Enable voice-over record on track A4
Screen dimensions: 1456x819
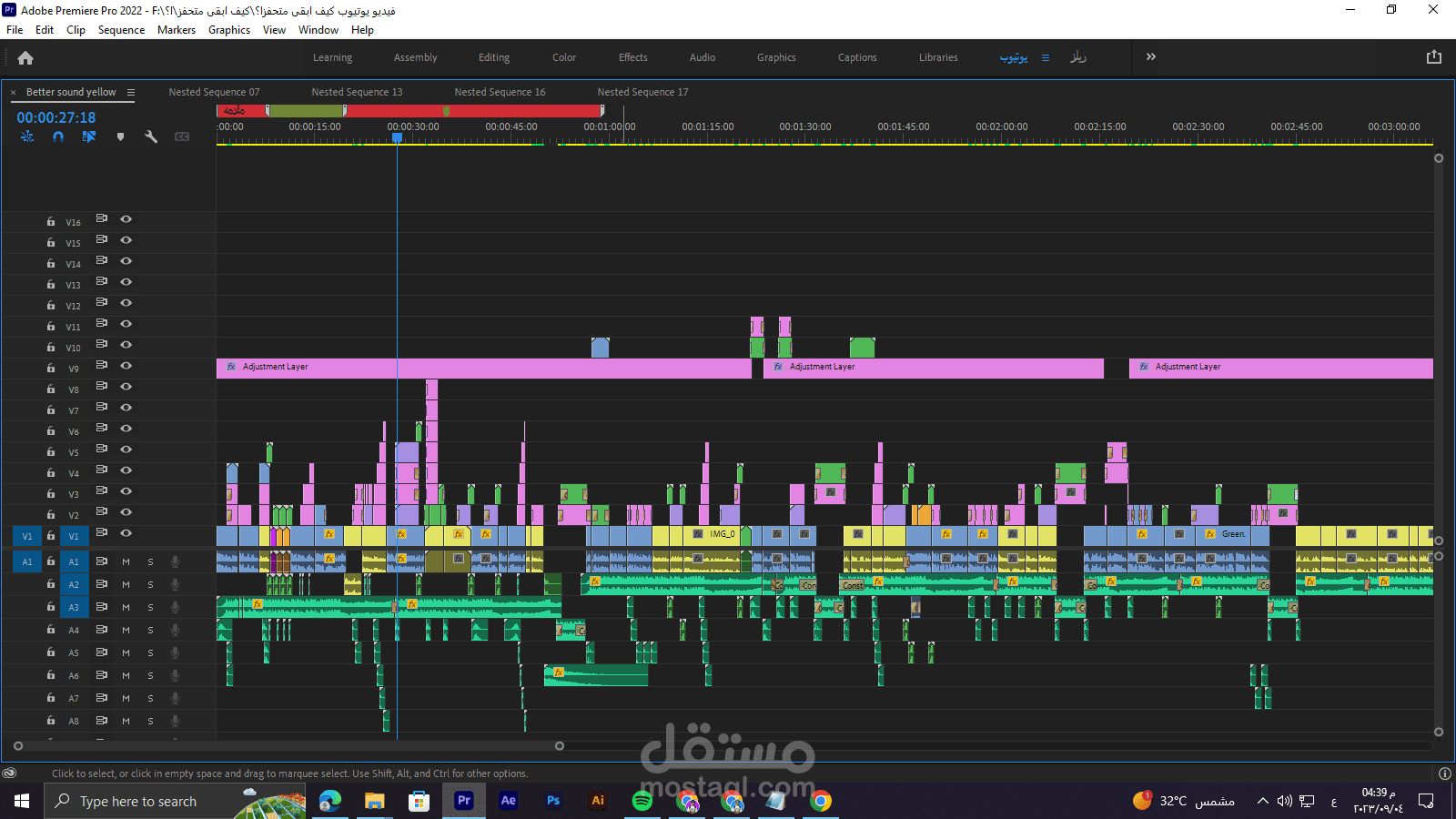(175, 630)
